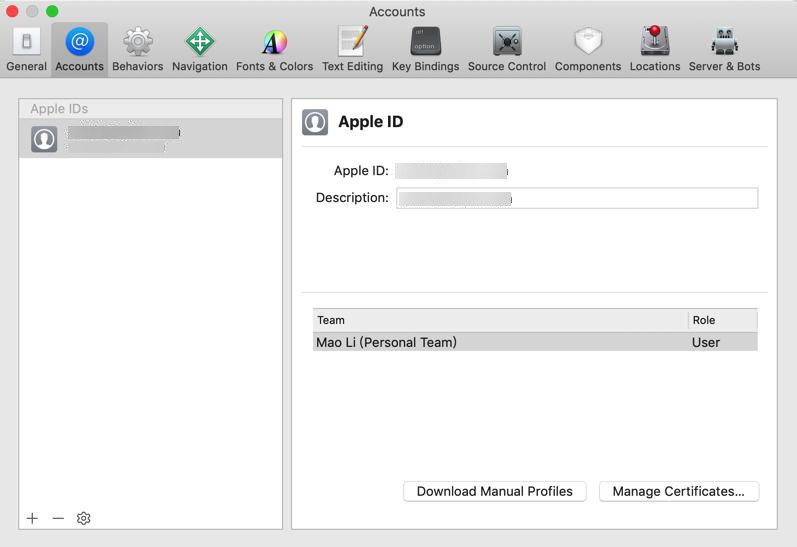Zoom the window with green button
This screenshot has height=547, width=797.
(x=52, y=11)
